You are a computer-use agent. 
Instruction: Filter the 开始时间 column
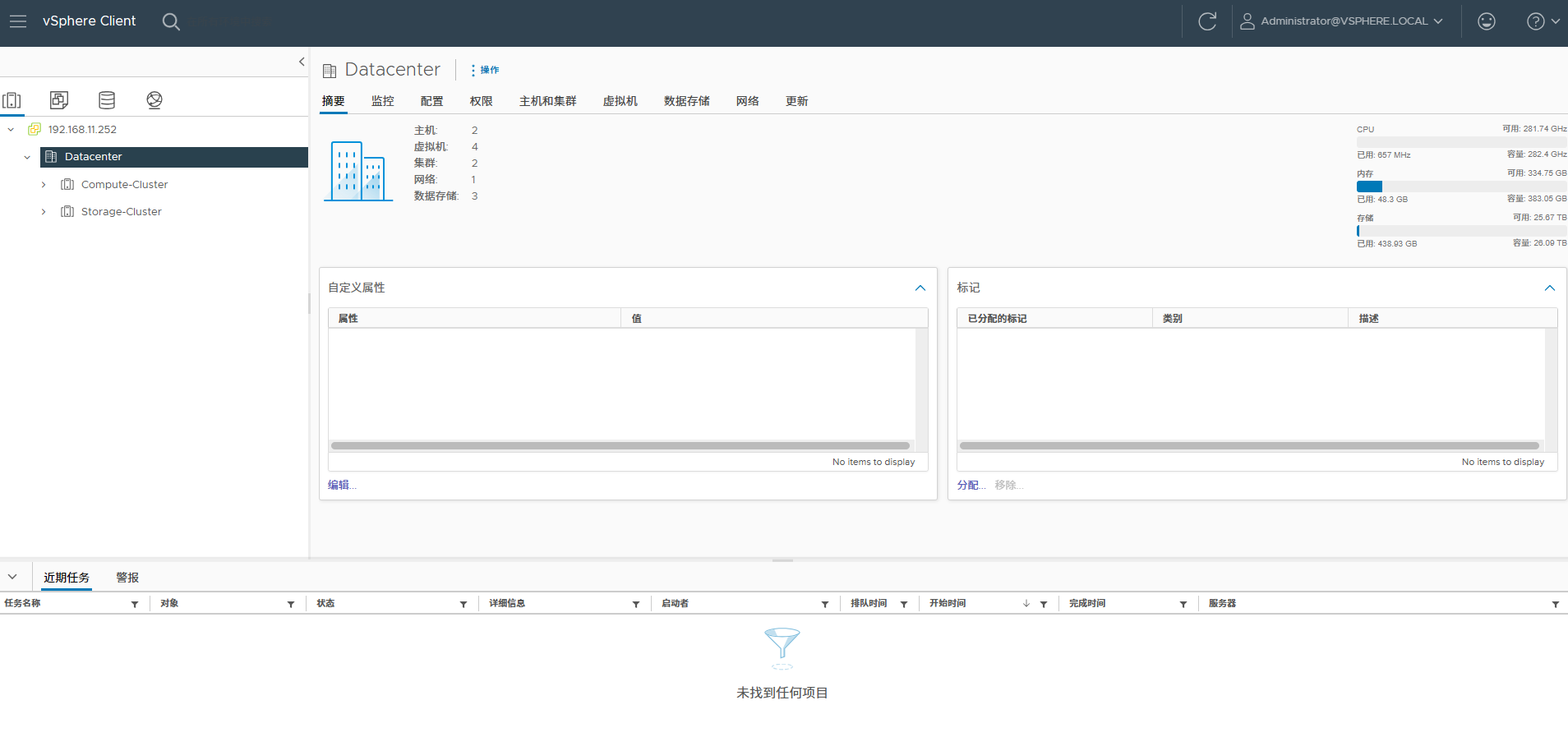pos(1044,605)
